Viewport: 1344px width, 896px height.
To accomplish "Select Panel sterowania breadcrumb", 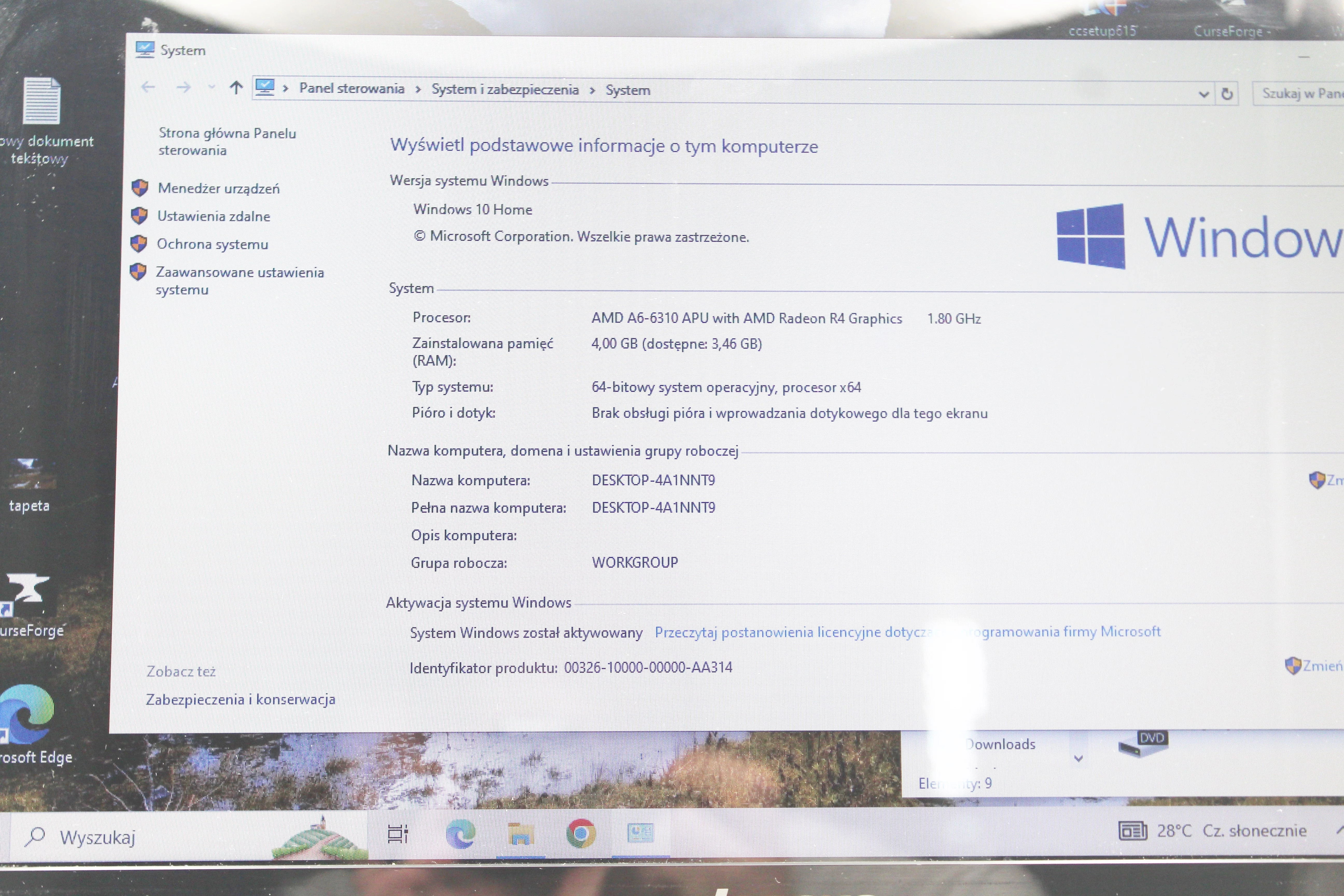I will (x=352, y=89).
